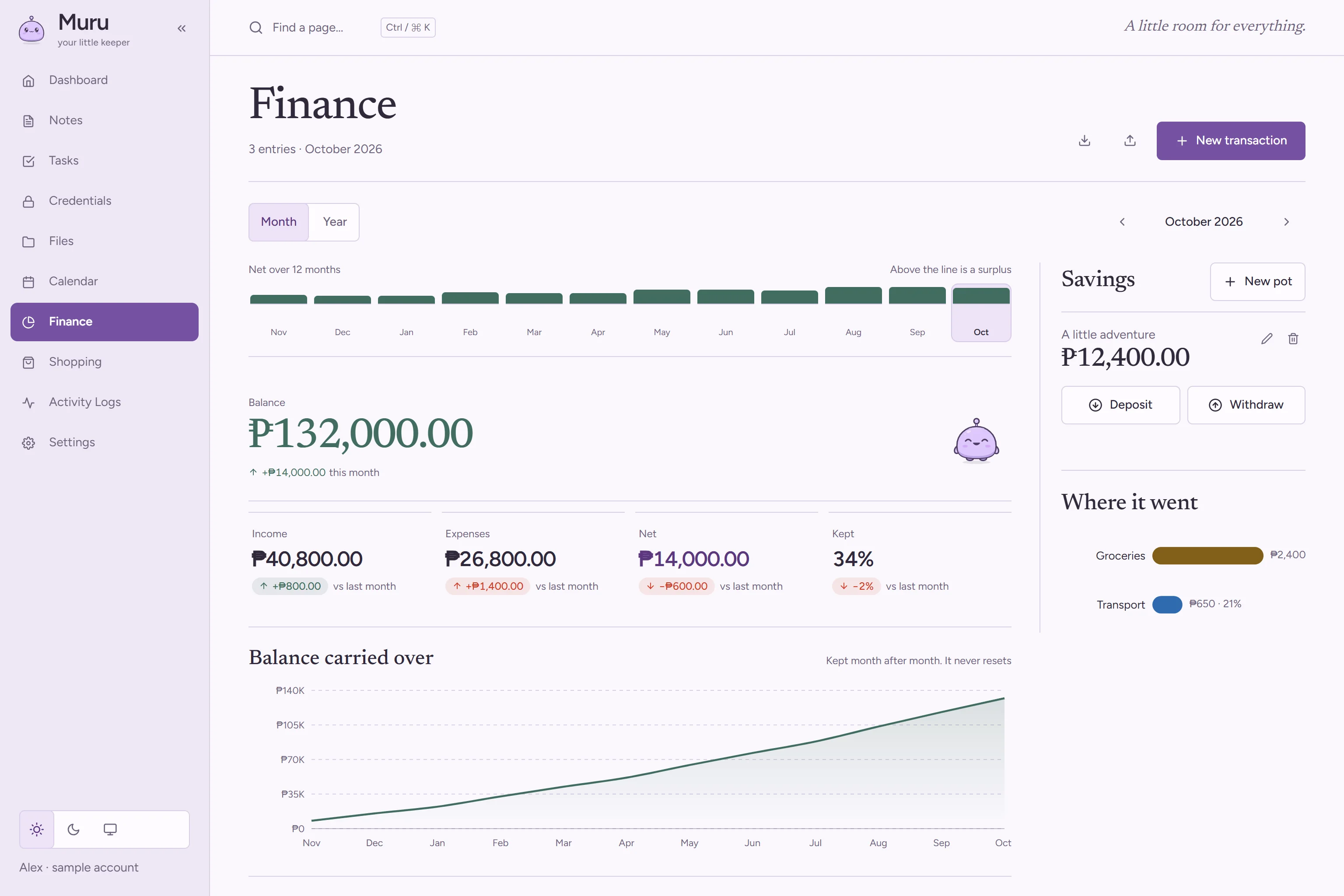Click the Muru mascot logo in the sidebar

(31, 30)
